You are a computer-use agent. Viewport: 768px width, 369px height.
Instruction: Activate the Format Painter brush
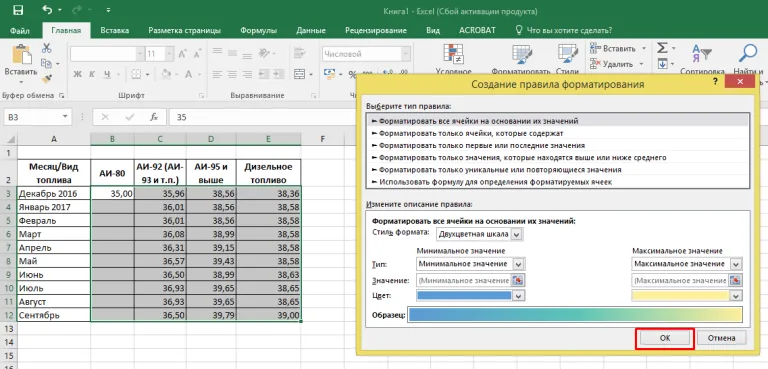coord(47,78)
